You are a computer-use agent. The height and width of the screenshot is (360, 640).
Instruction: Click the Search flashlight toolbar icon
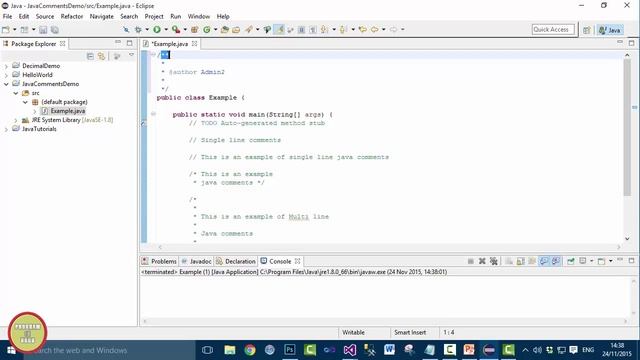click(248, 30)
